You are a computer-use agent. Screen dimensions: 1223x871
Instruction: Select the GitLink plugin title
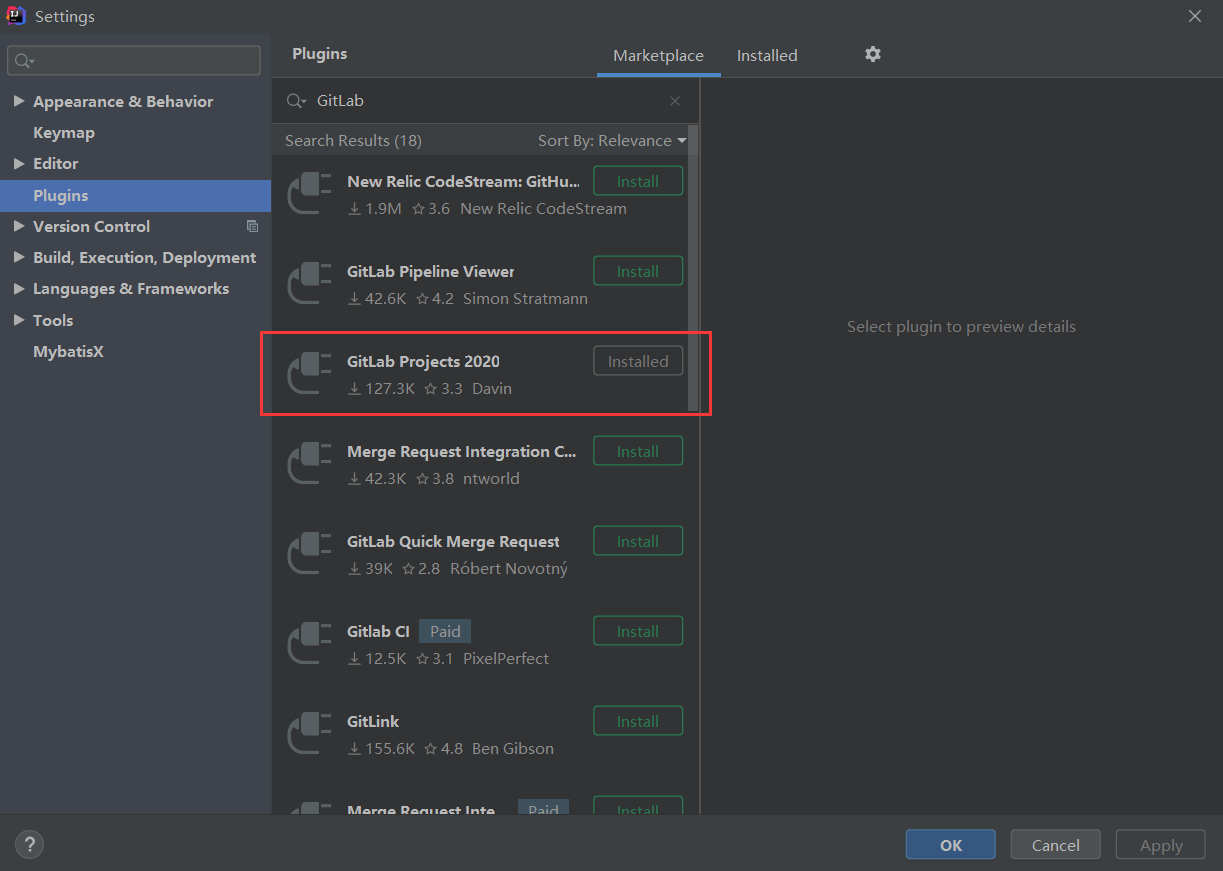(373, 721)
